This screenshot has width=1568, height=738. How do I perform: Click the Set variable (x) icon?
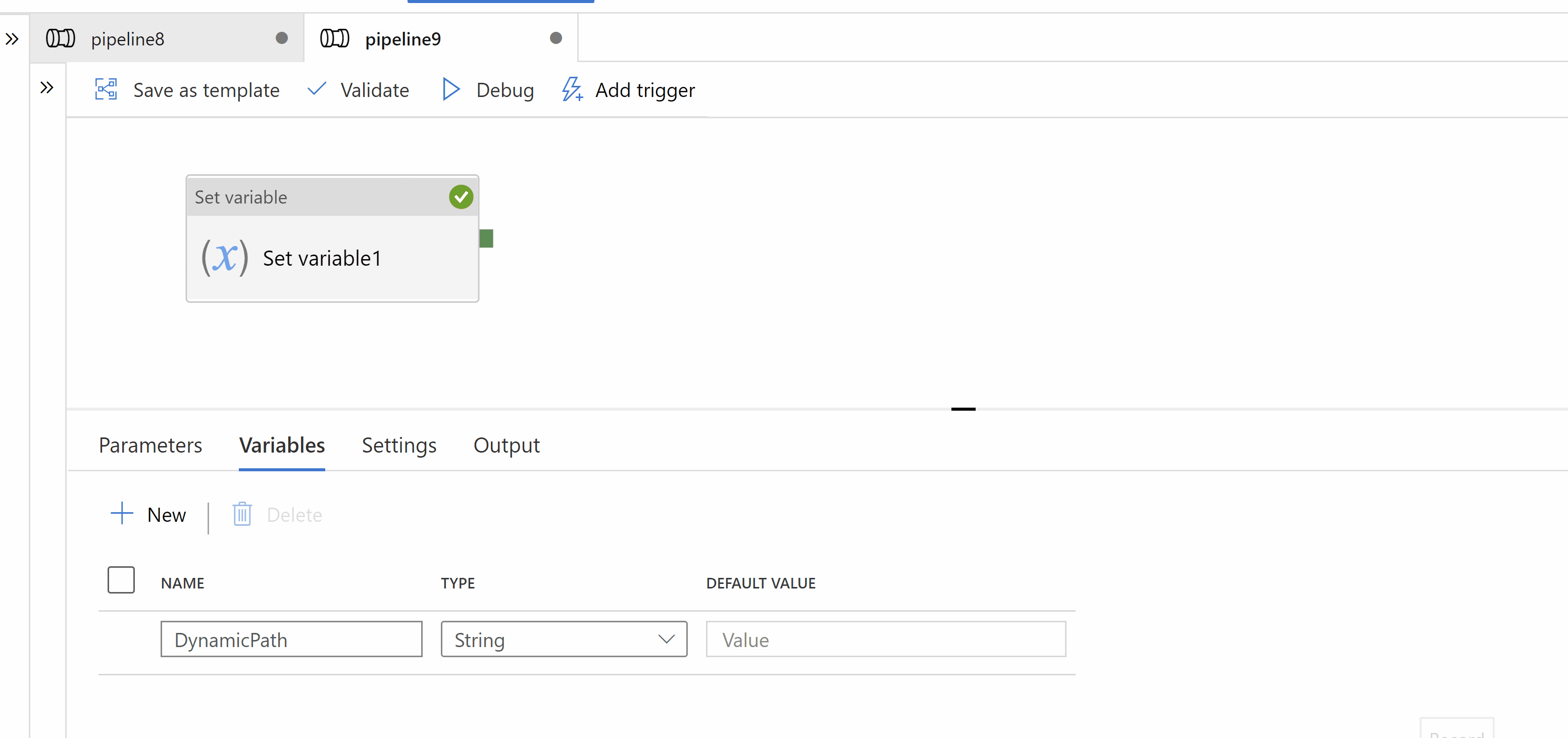coord(225,258)
